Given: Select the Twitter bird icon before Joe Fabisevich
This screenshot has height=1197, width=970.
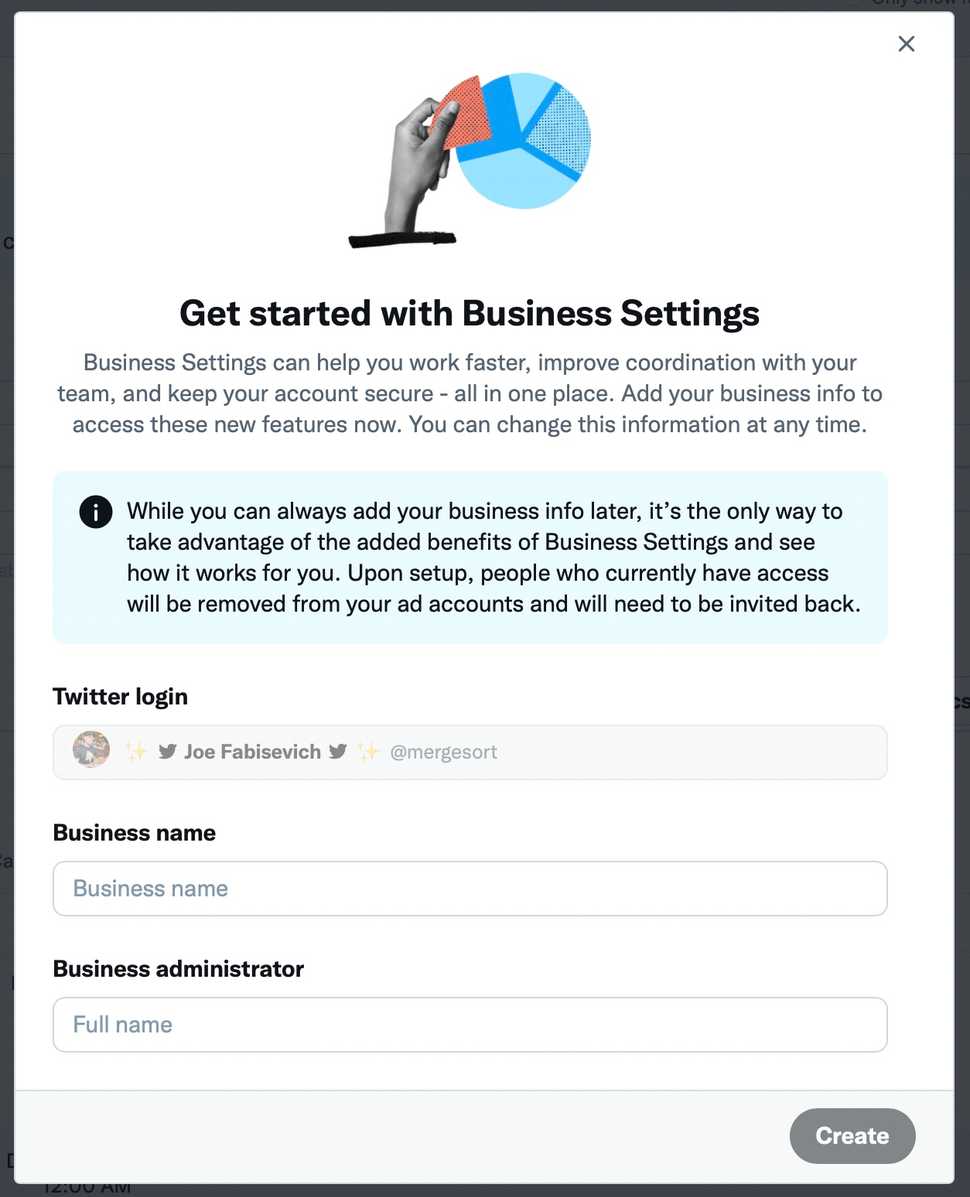Looking at the screenshot, I should (x=167, y=751).
